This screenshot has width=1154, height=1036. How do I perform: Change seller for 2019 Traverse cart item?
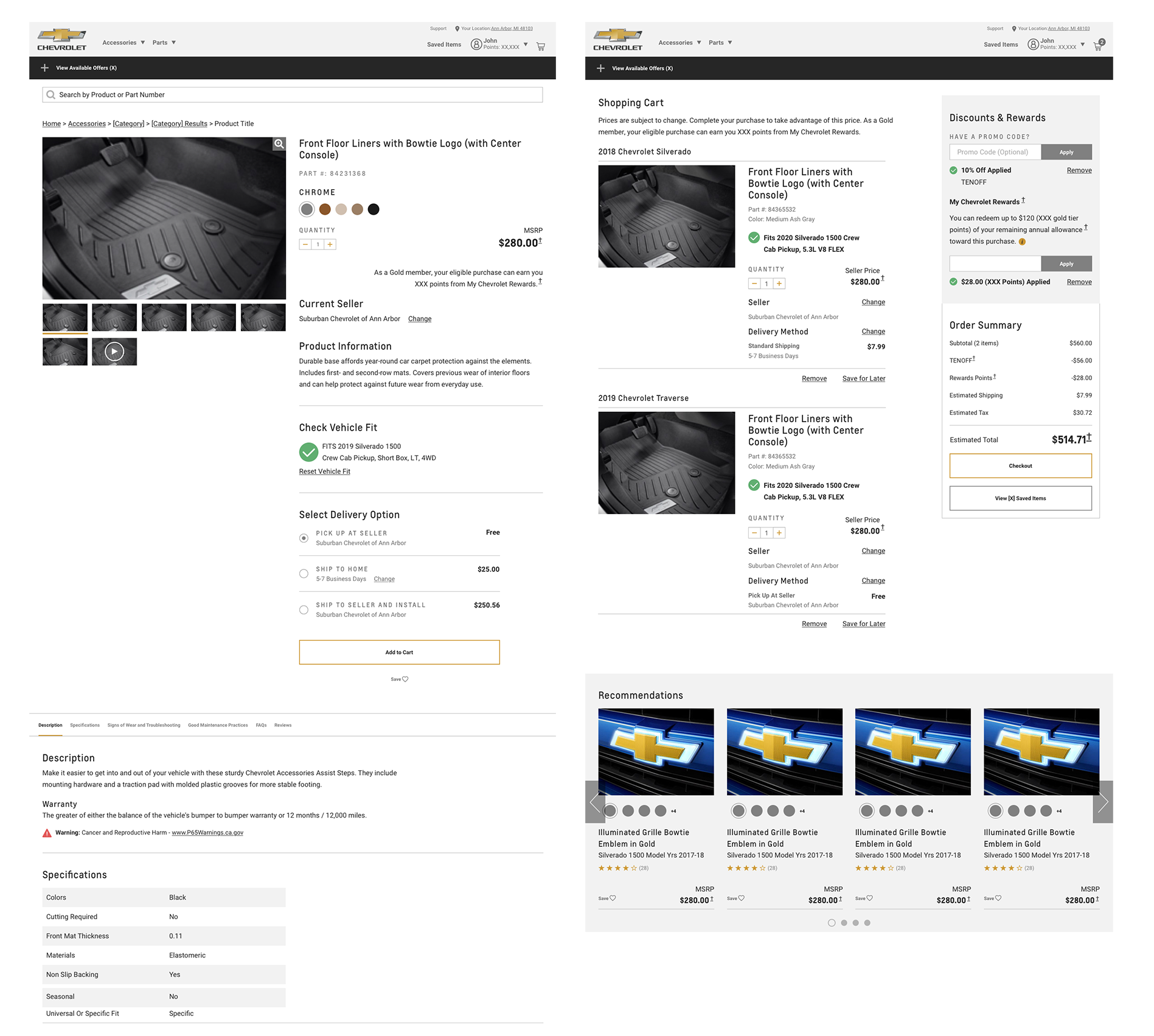873,551
